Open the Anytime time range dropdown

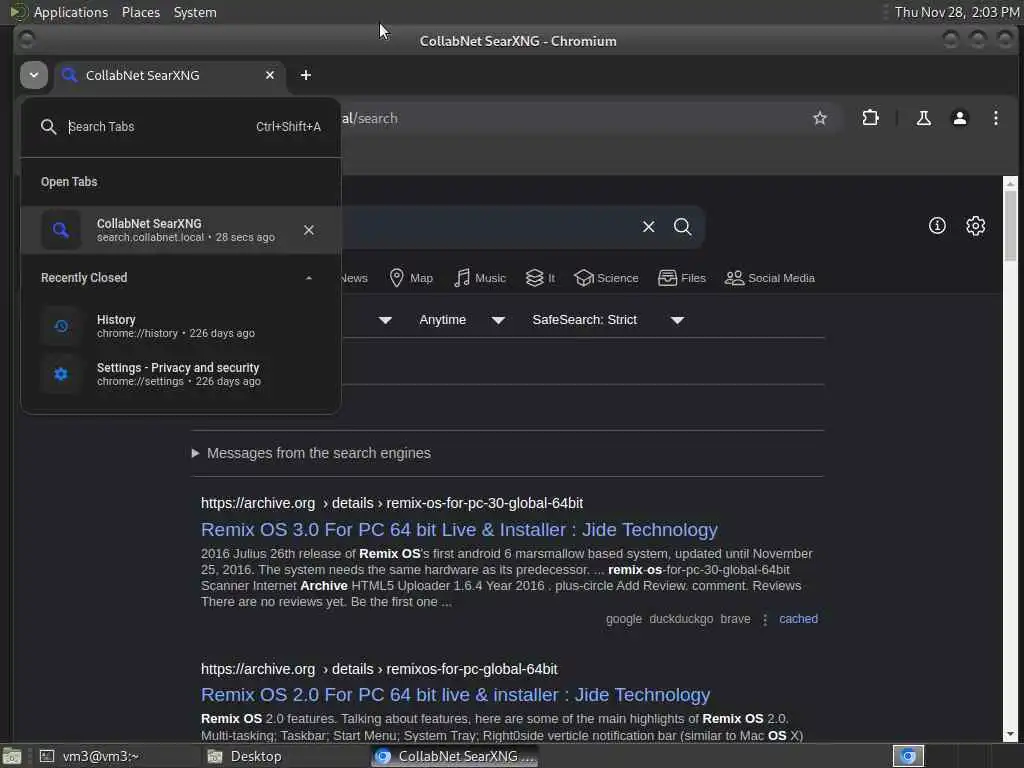tap(462, 320)
